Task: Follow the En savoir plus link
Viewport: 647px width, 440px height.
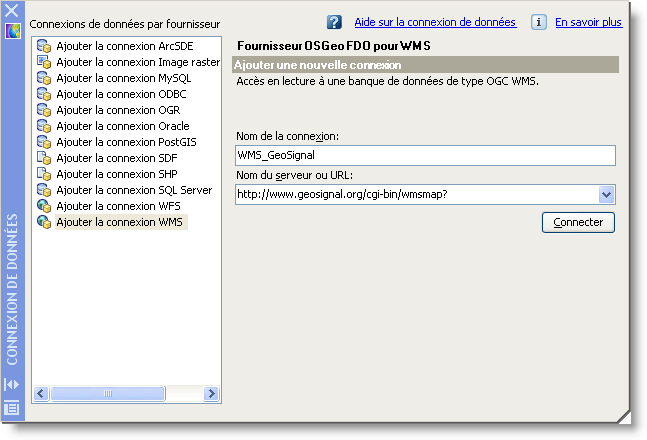Action: click(x=588, y=22)
